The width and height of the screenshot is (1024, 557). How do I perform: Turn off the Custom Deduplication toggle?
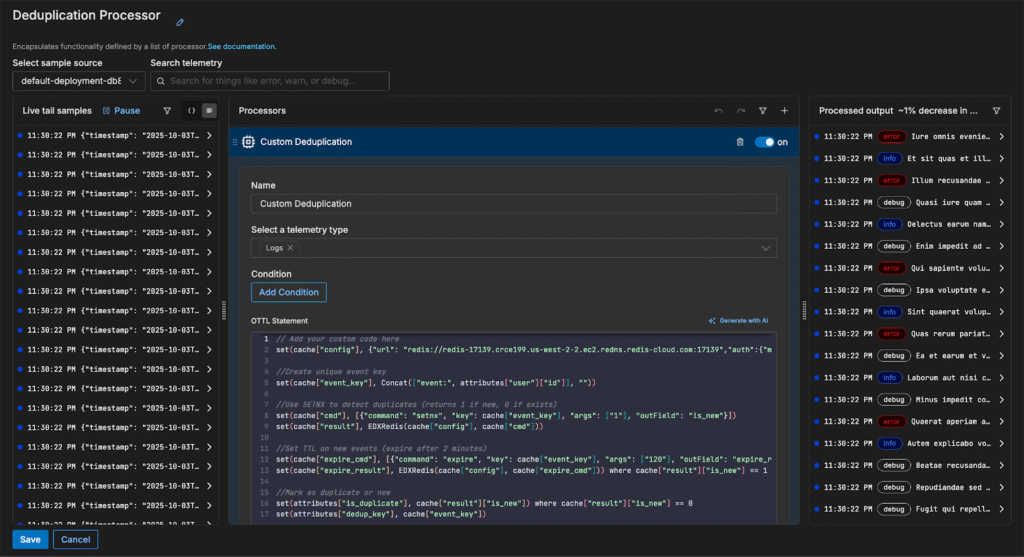764,142
